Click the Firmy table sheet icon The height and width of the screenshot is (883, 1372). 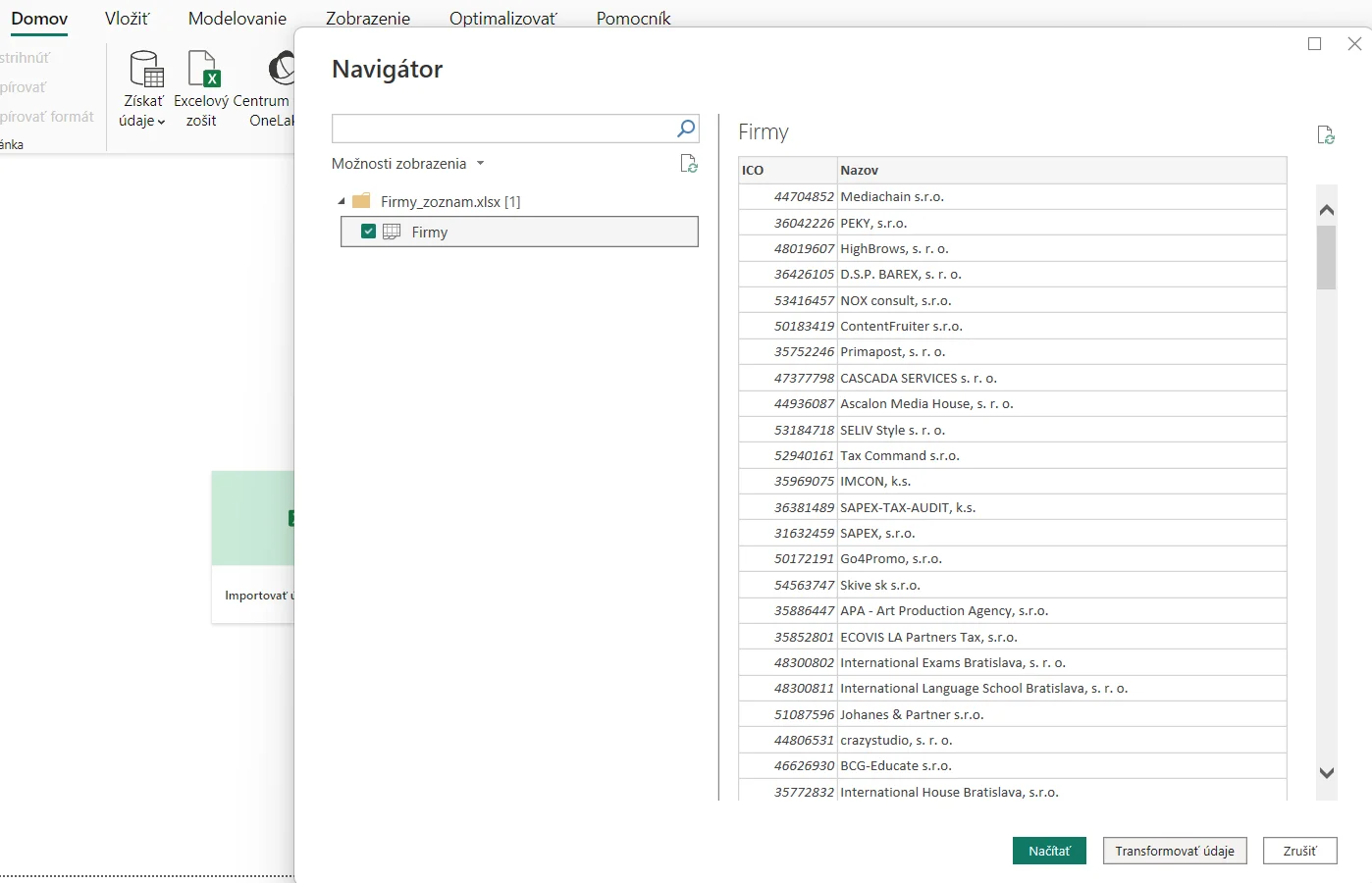pyautogui.click(x=392, y=232)
